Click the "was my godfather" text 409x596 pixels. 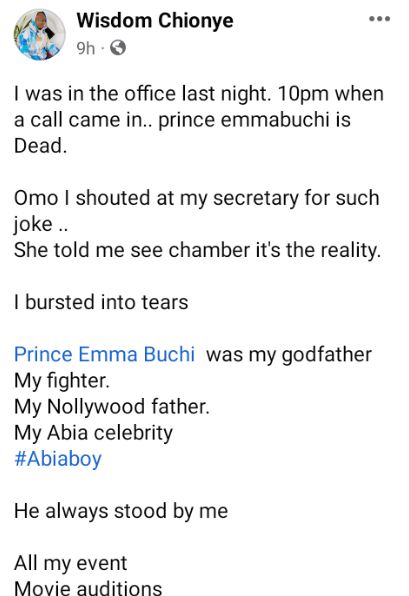[x=289, y=355]
